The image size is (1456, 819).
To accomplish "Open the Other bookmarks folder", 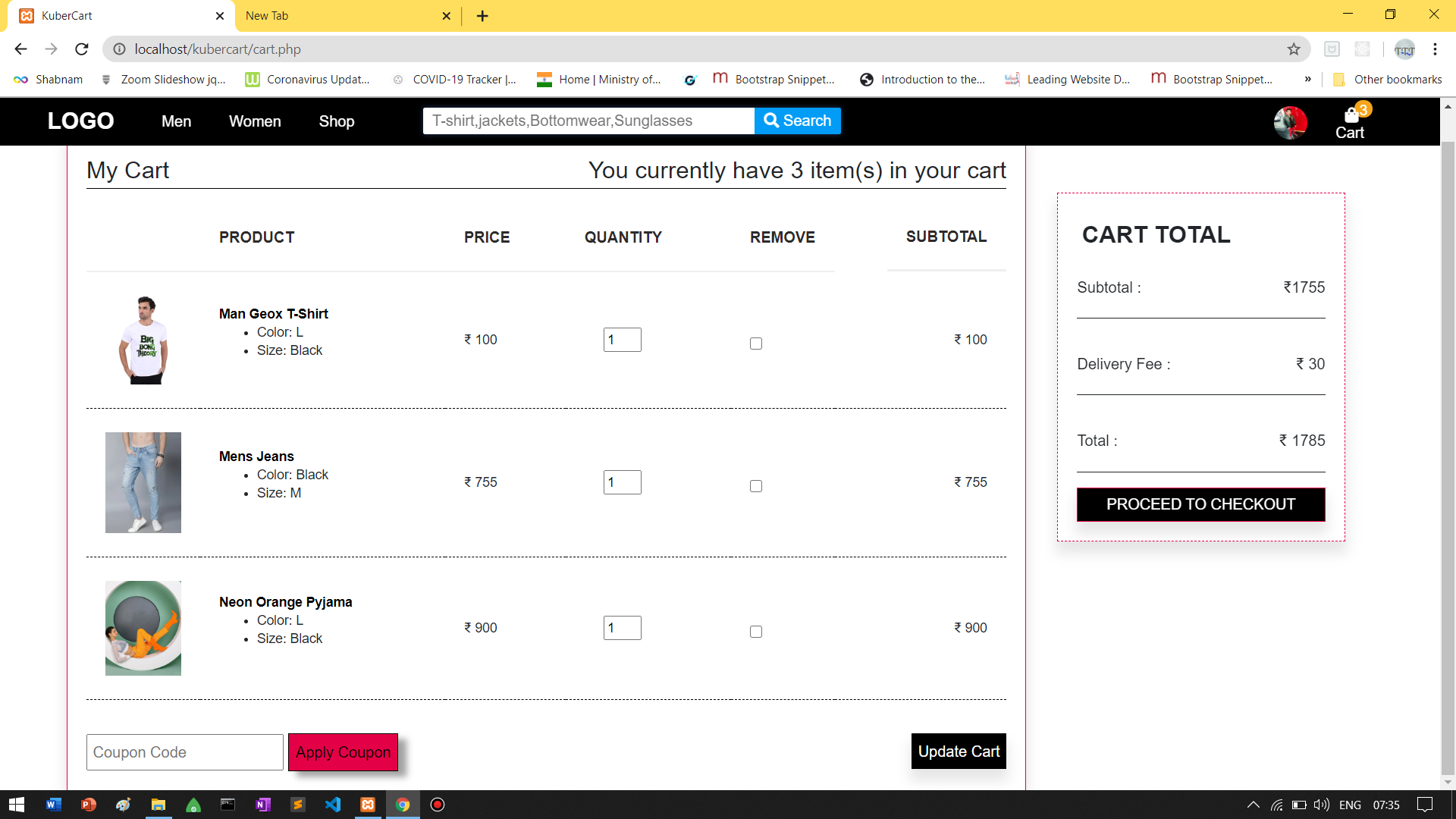I will point(1388,80).
